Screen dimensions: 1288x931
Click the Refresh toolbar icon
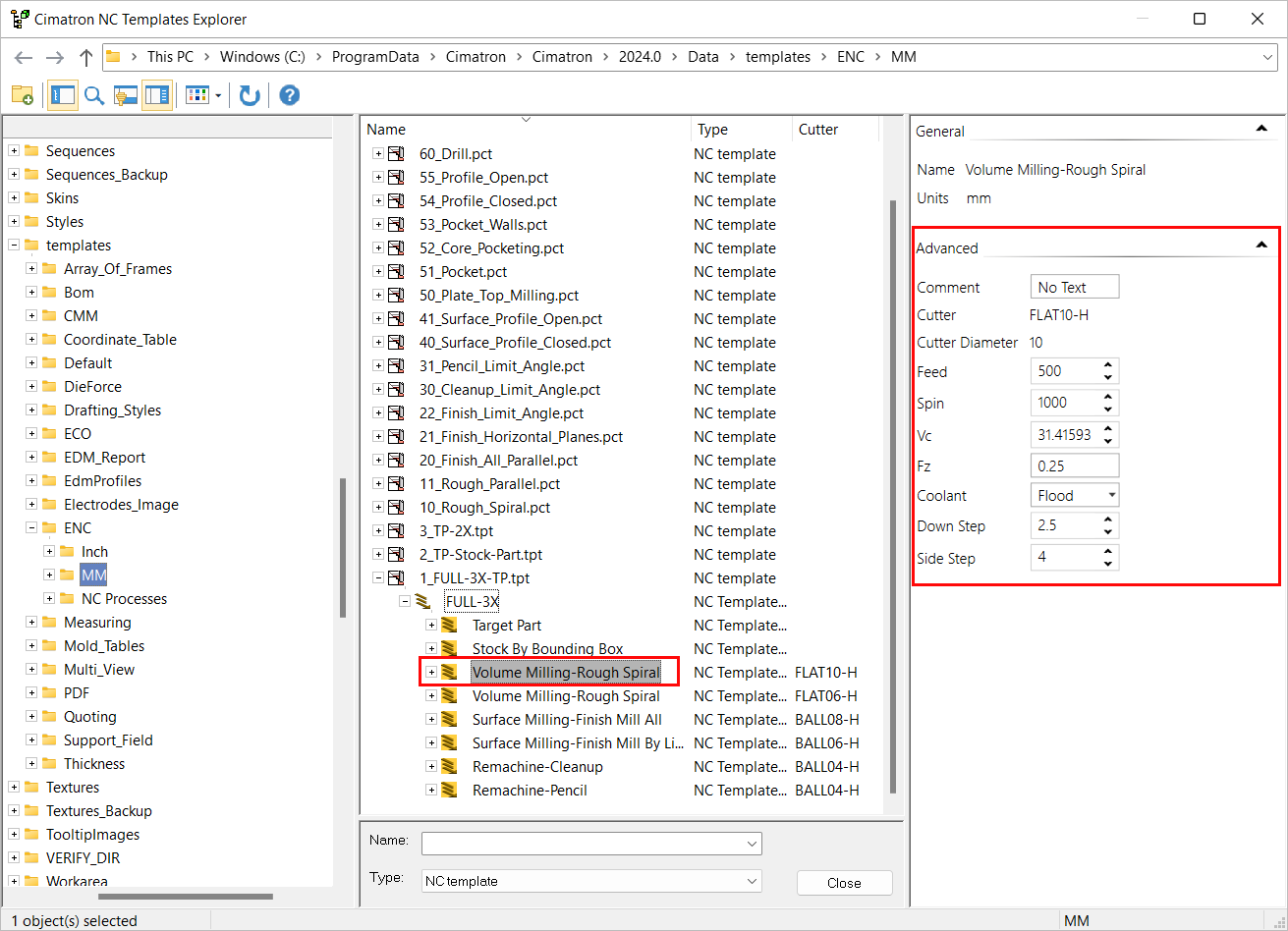[250, 95]
